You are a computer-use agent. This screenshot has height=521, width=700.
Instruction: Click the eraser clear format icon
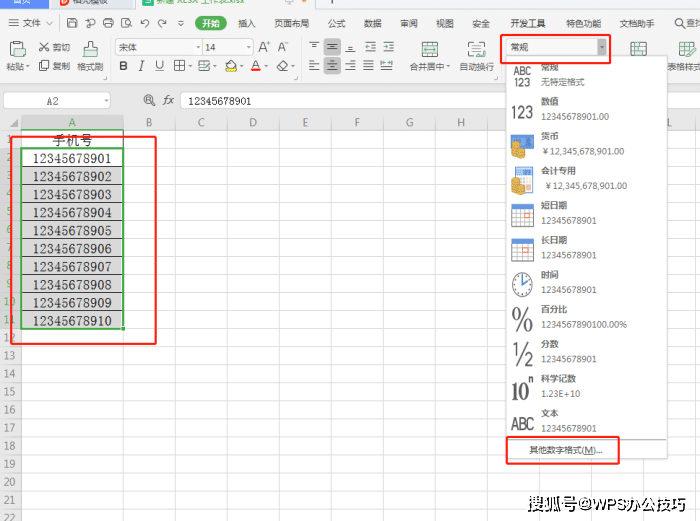tap(282, 66)
